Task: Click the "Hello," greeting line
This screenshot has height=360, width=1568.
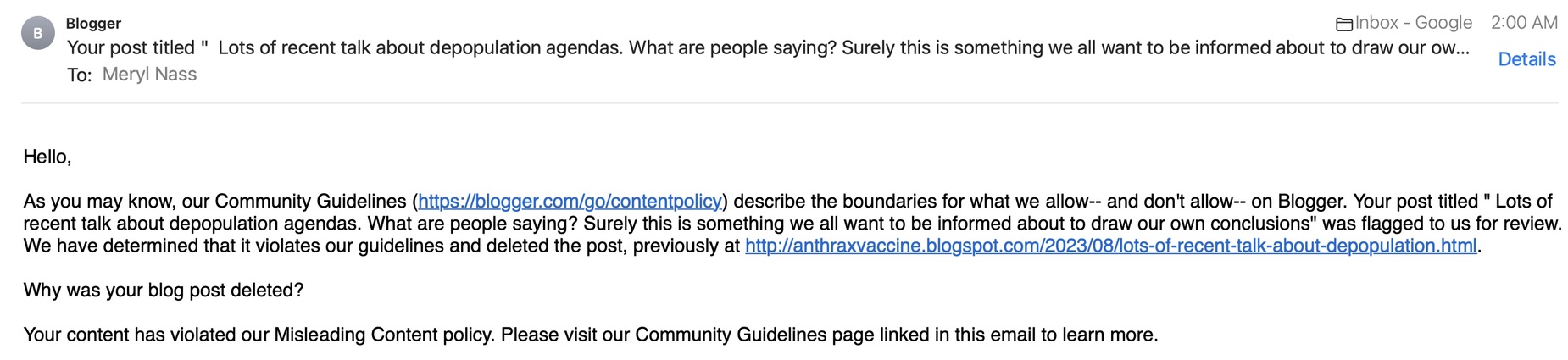Action: 47,157
